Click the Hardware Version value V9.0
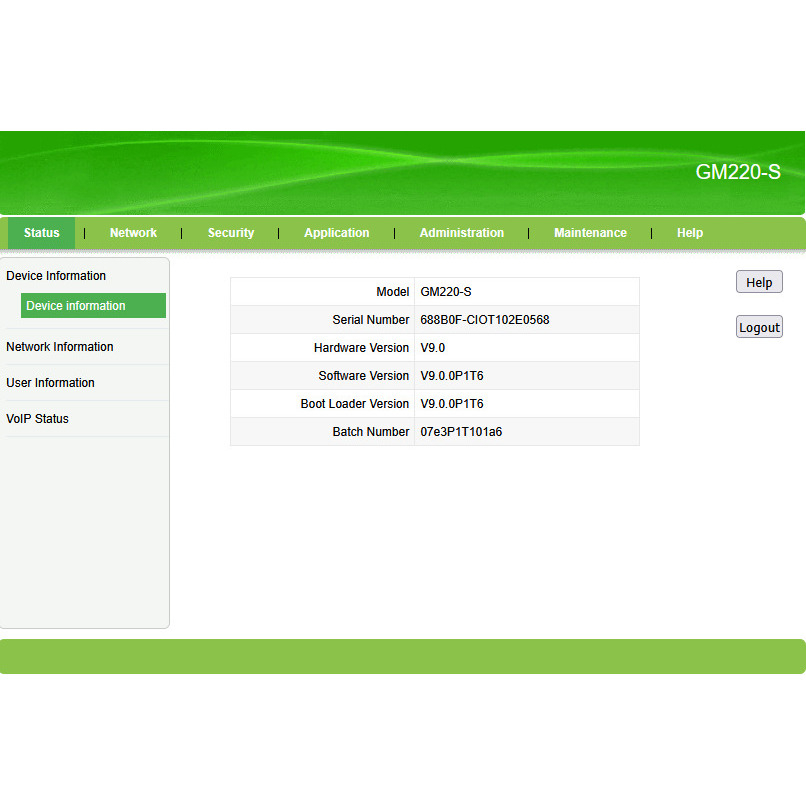 tap(433, 348)
